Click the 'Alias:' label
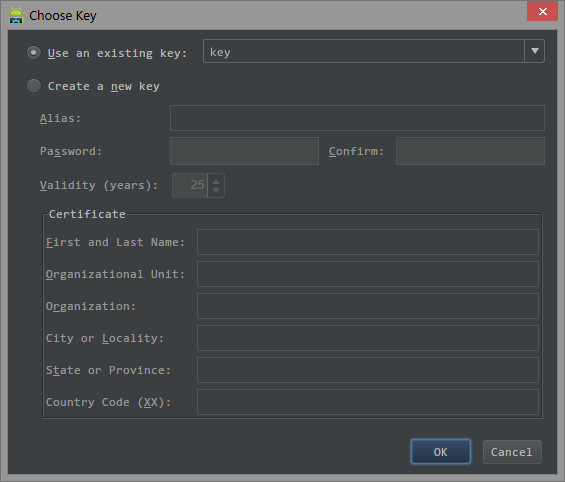 click(60, 118)
